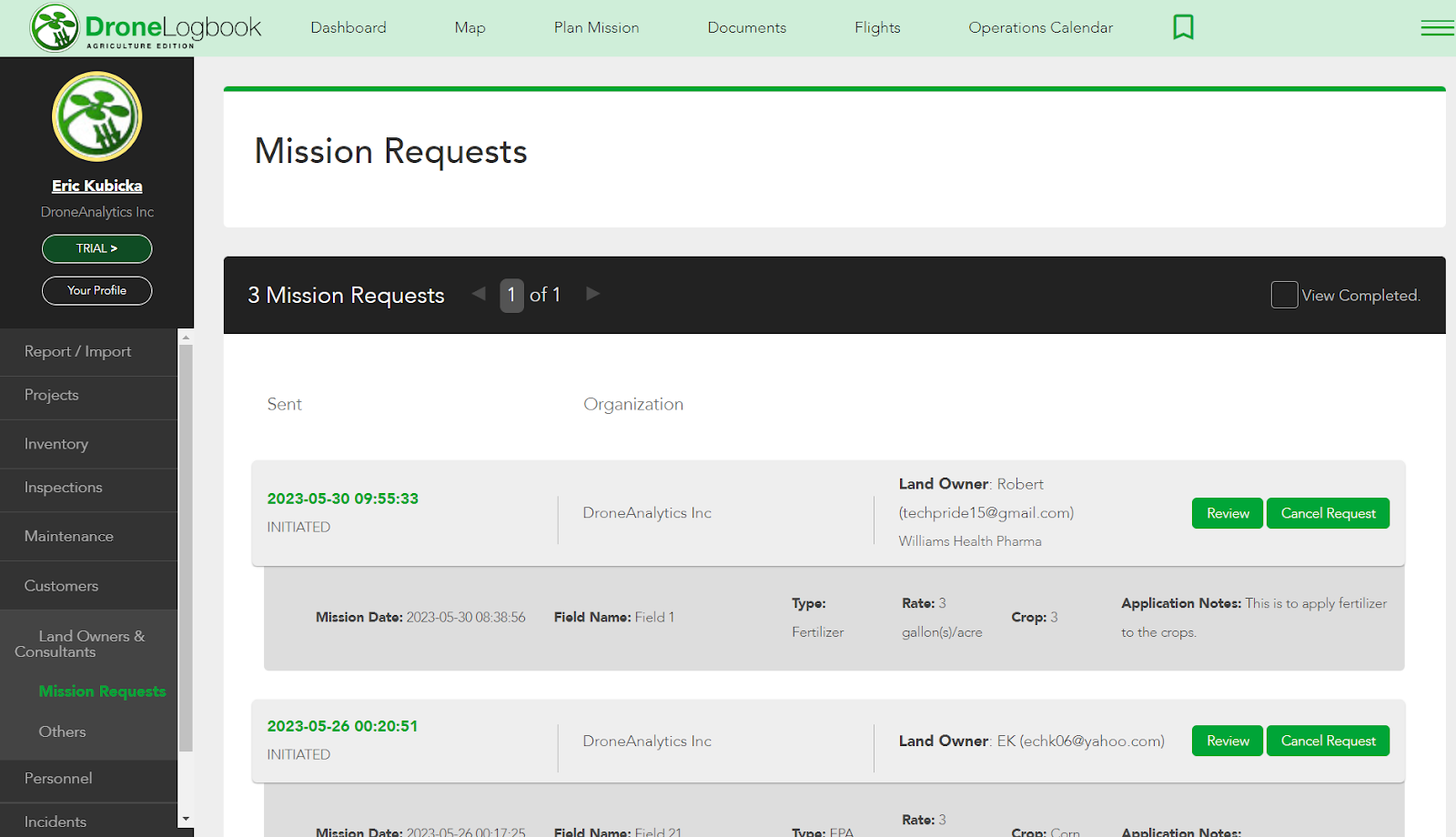Select Mission Requests sidebar item
Image resolution: width=1456 pixels, height=837 pixels.
(x=102, y=691)
